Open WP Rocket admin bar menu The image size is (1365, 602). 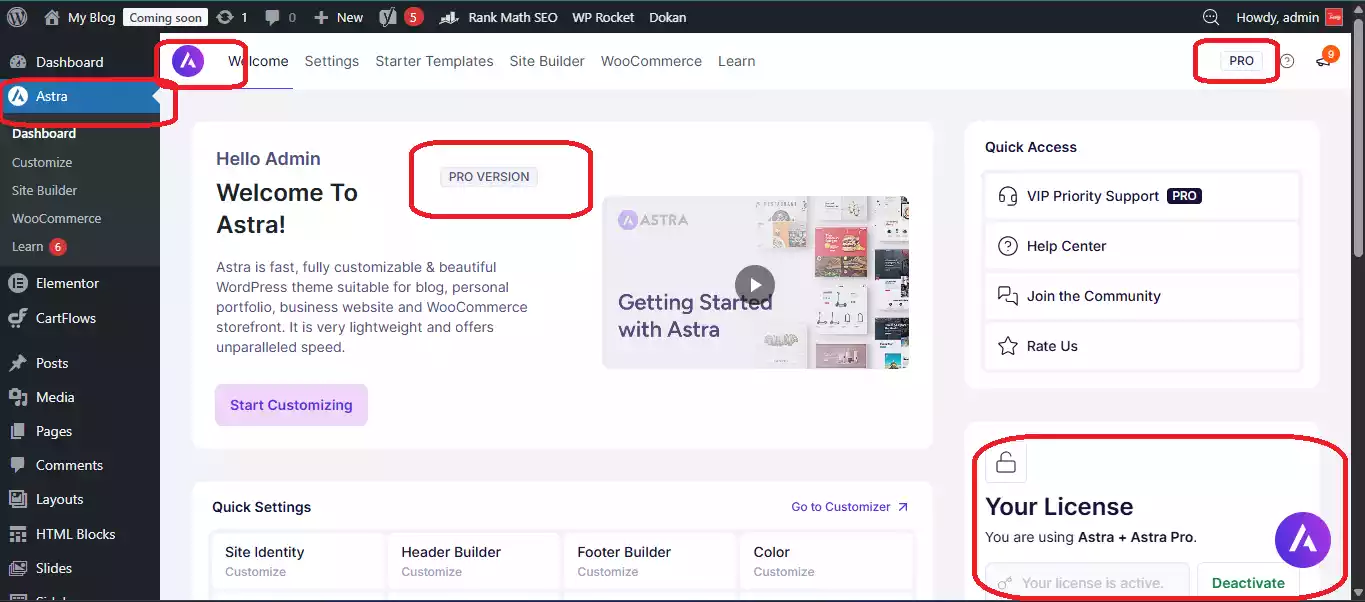point(603,17)
